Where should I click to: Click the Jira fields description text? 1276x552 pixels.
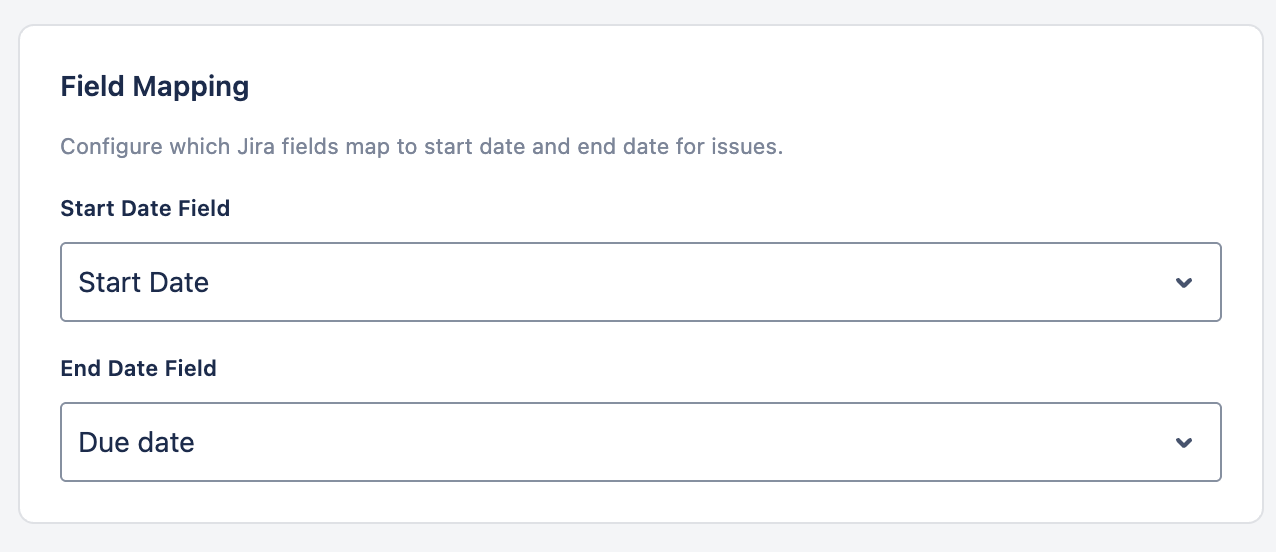coord(421,147)
